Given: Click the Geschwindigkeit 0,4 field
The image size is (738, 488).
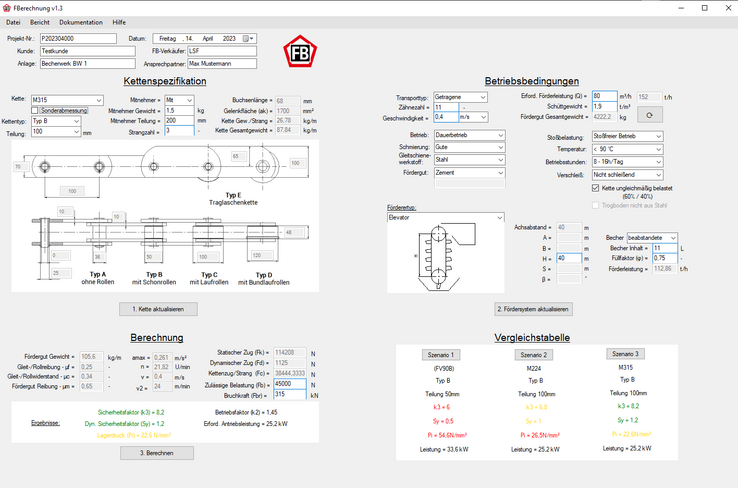Looking at the screenshot, I should pos(445,117).
